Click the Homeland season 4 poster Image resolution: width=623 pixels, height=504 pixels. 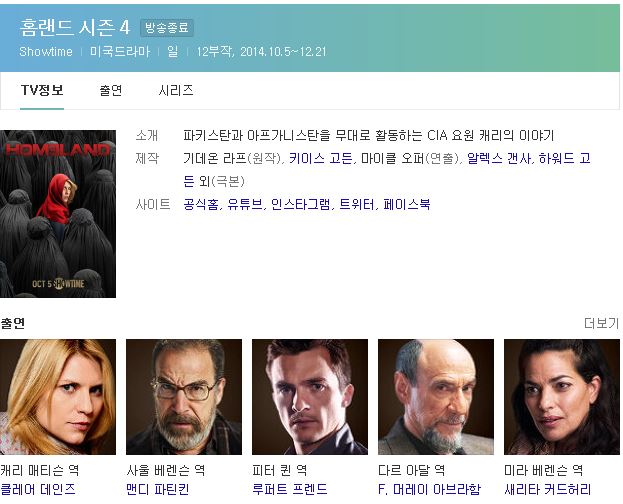pyautogui.click(x=58, y=214)
